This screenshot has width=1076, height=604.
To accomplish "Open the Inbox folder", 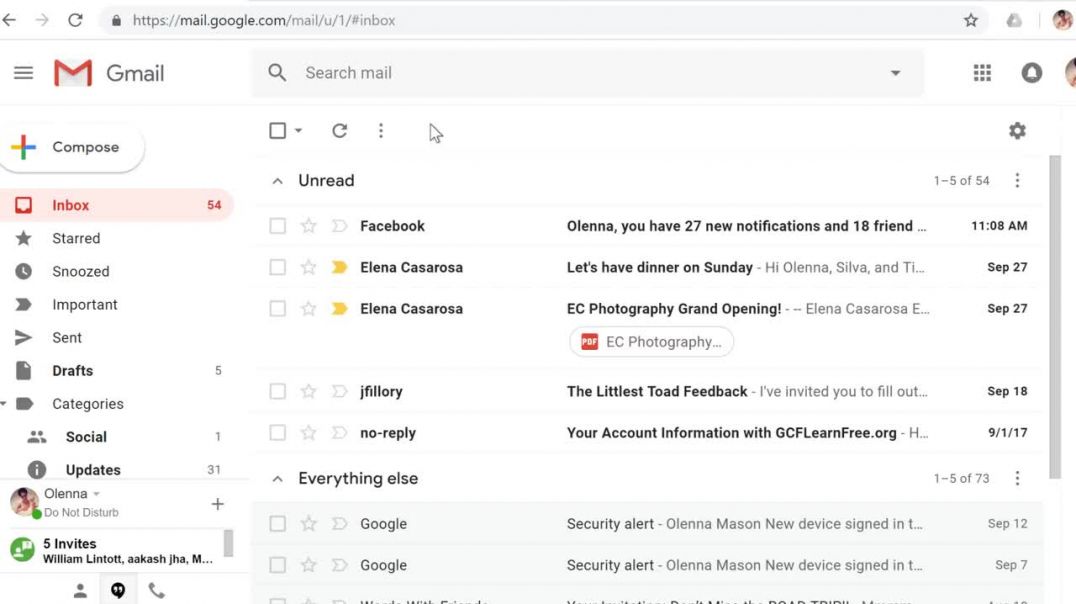I will tap(117, 205).
